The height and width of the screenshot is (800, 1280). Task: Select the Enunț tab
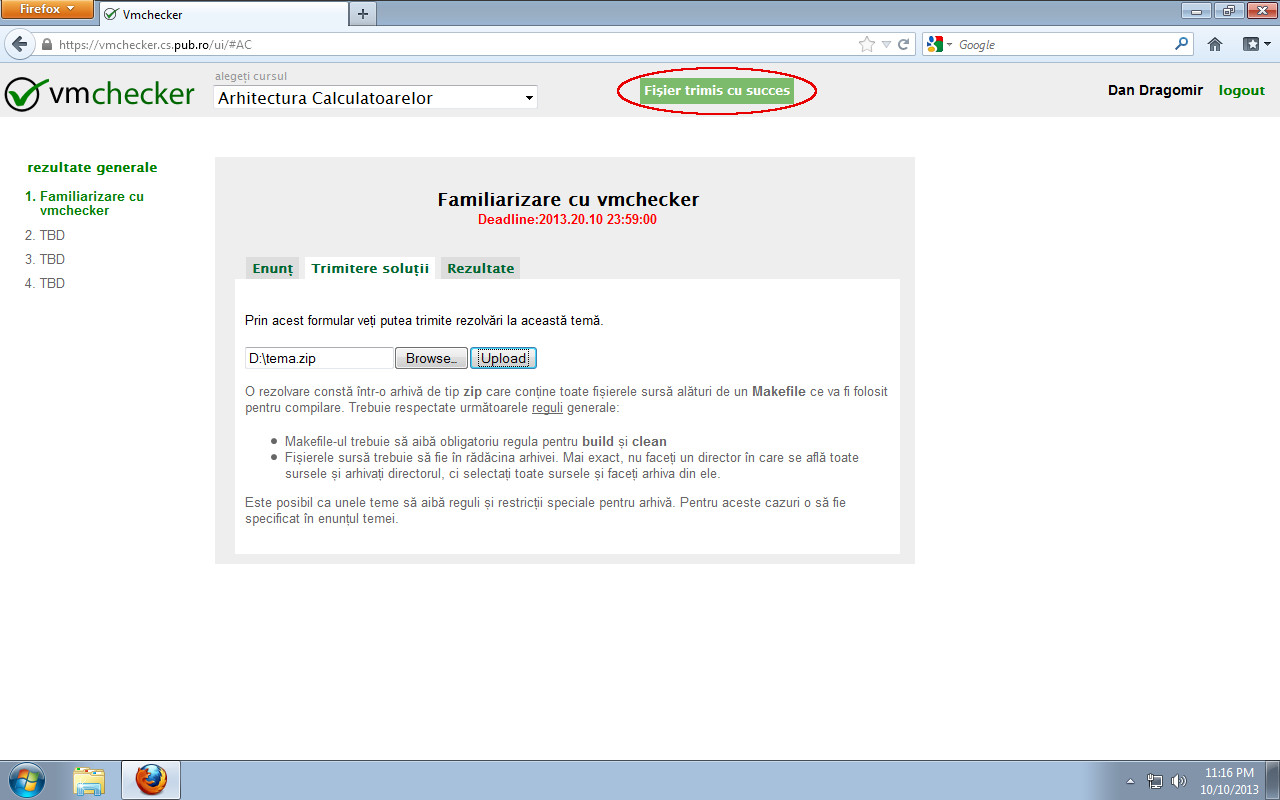tap(272, 267)
